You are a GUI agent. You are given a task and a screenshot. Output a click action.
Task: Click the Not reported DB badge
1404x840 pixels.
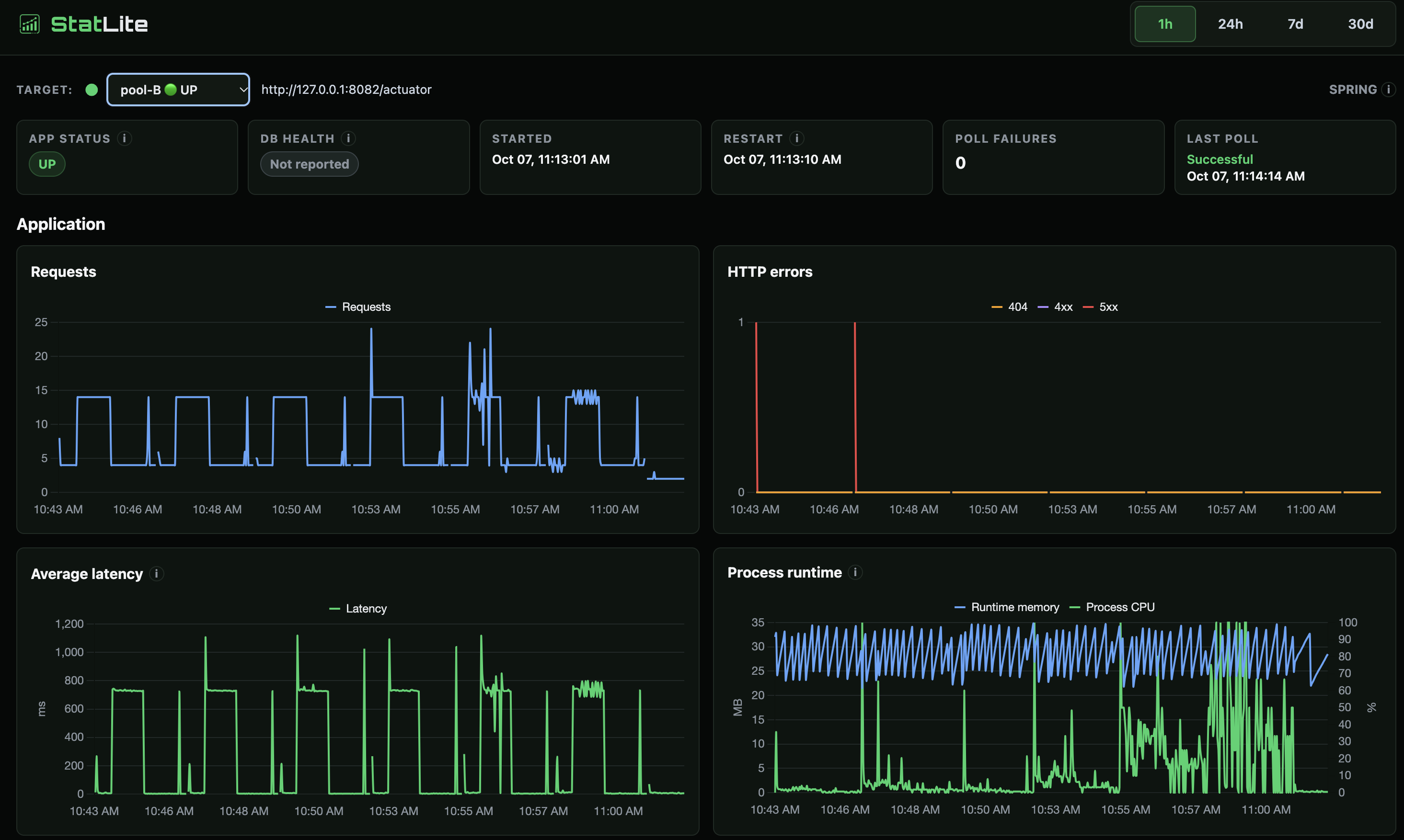(x=309, y=164)
